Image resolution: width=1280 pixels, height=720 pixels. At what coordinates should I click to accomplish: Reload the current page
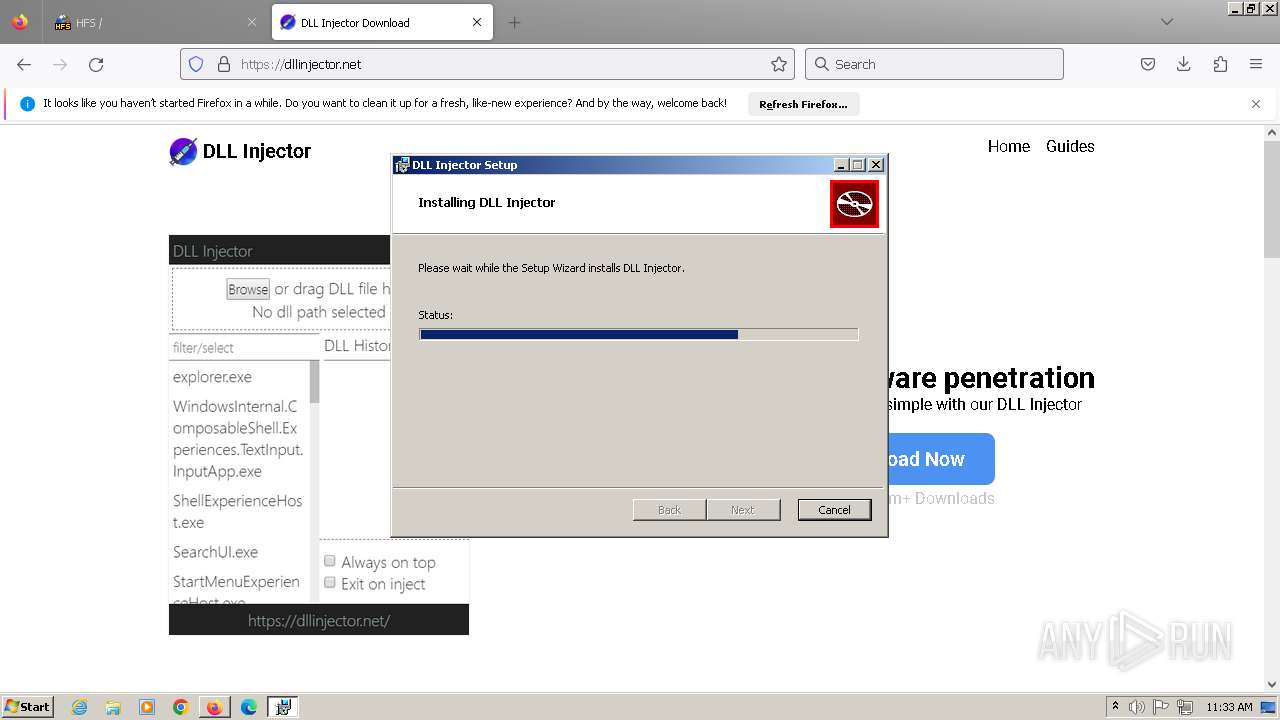coord(96,64)
